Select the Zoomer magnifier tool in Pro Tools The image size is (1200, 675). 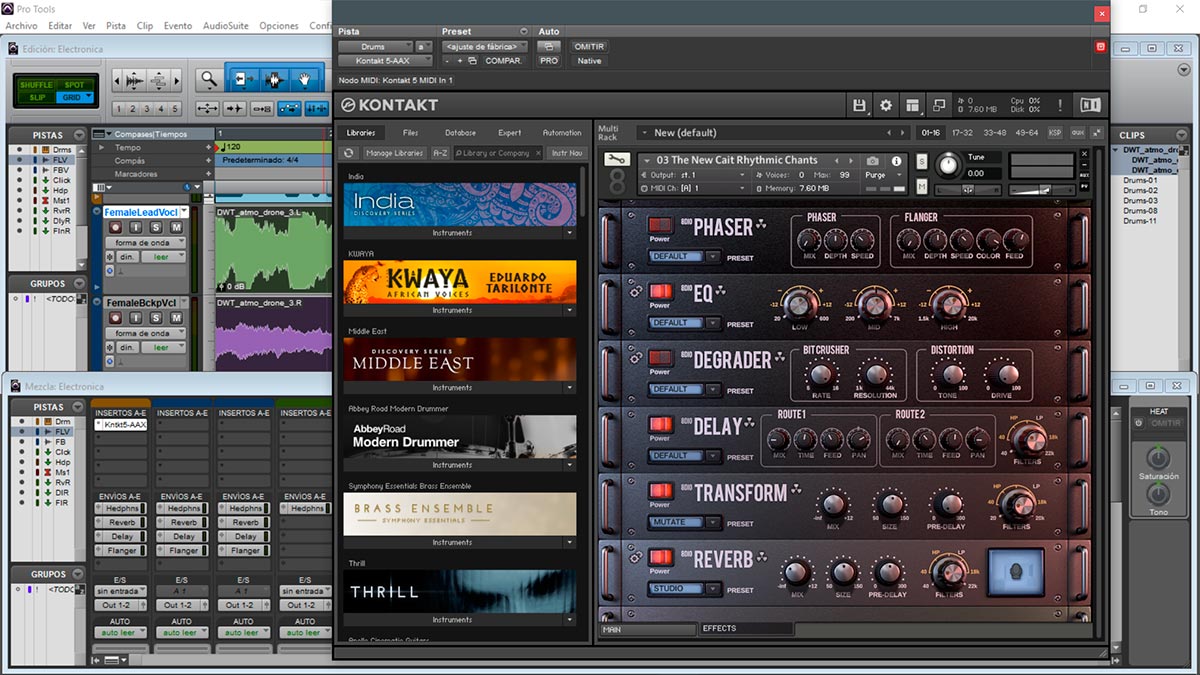209,79
